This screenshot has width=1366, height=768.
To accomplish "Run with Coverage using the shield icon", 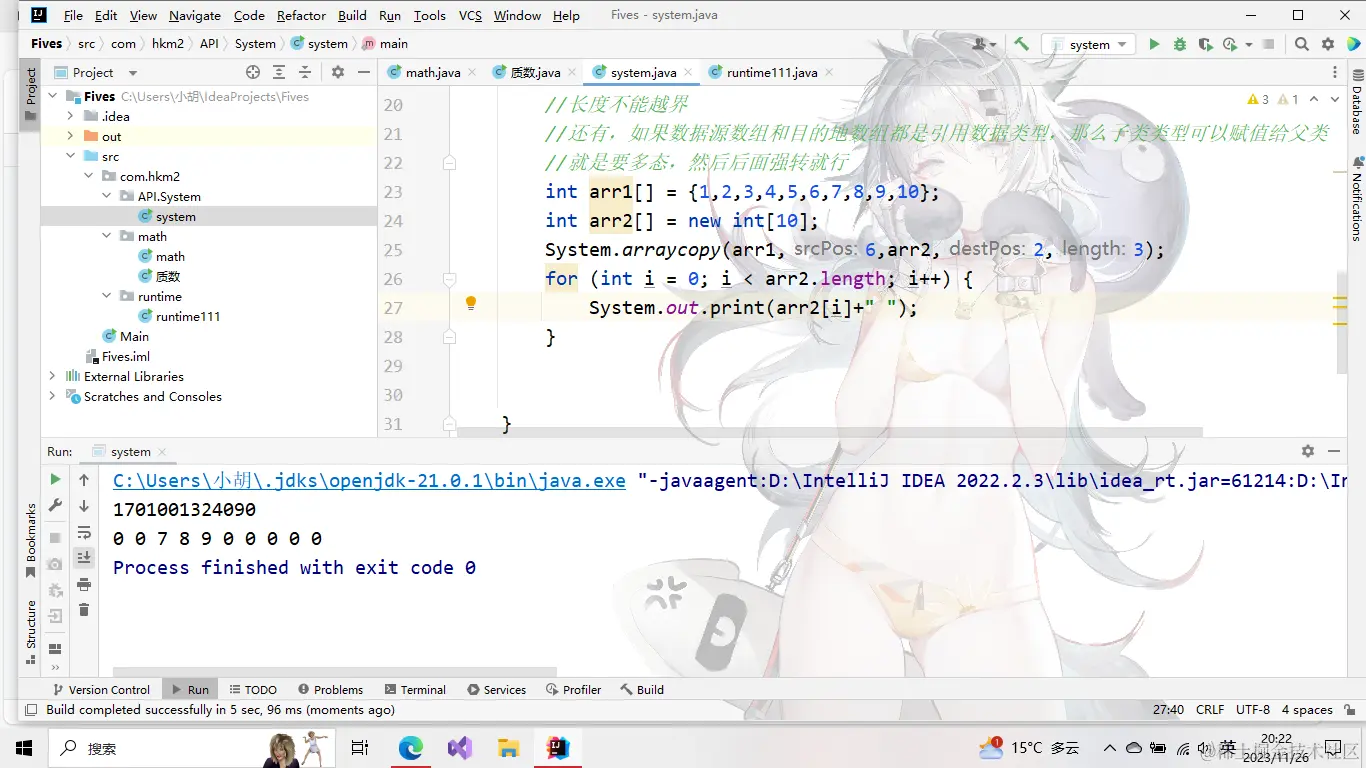I will pos(1205,44).
